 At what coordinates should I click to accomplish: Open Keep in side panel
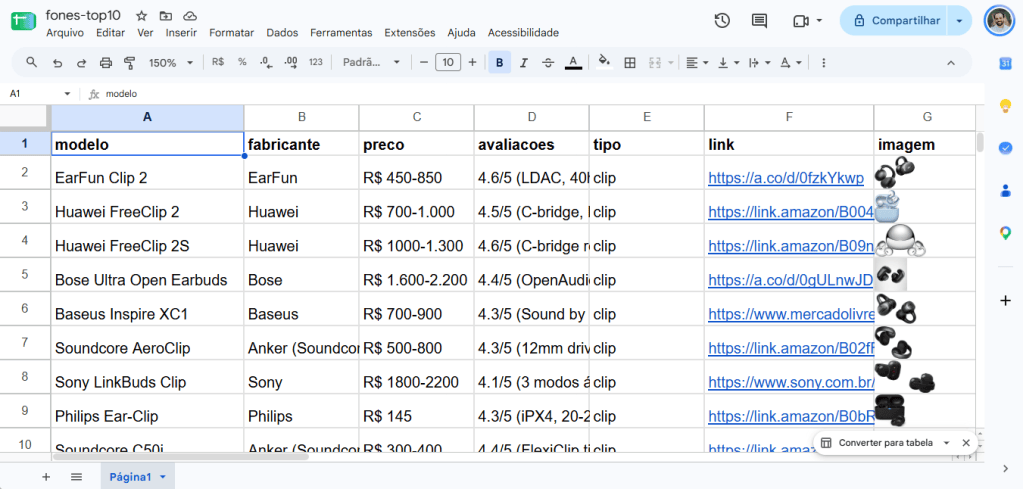tap(1005, 106)
